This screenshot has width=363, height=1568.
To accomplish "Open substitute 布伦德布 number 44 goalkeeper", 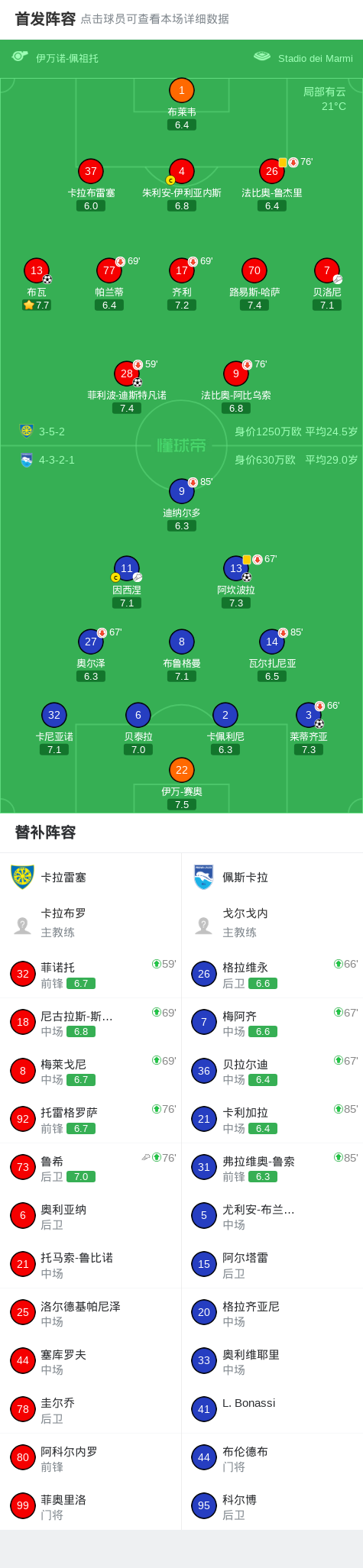I will click(272, 1458).
